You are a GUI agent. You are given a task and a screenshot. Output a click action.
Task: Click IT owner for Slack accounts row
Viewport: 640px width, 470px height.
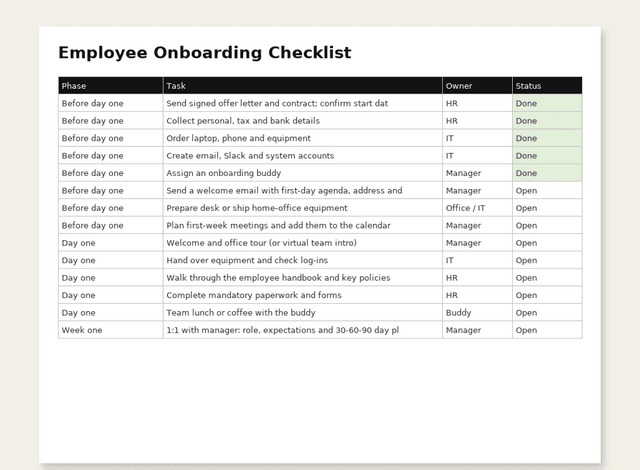[x=477, y=155]
